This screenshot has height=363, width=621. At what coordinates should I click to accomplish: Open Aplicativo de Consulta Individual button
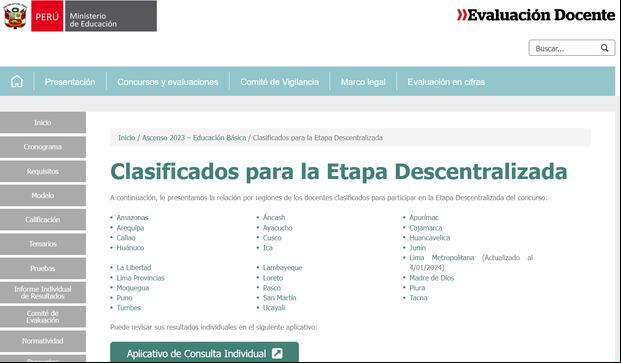click(204, 352)
